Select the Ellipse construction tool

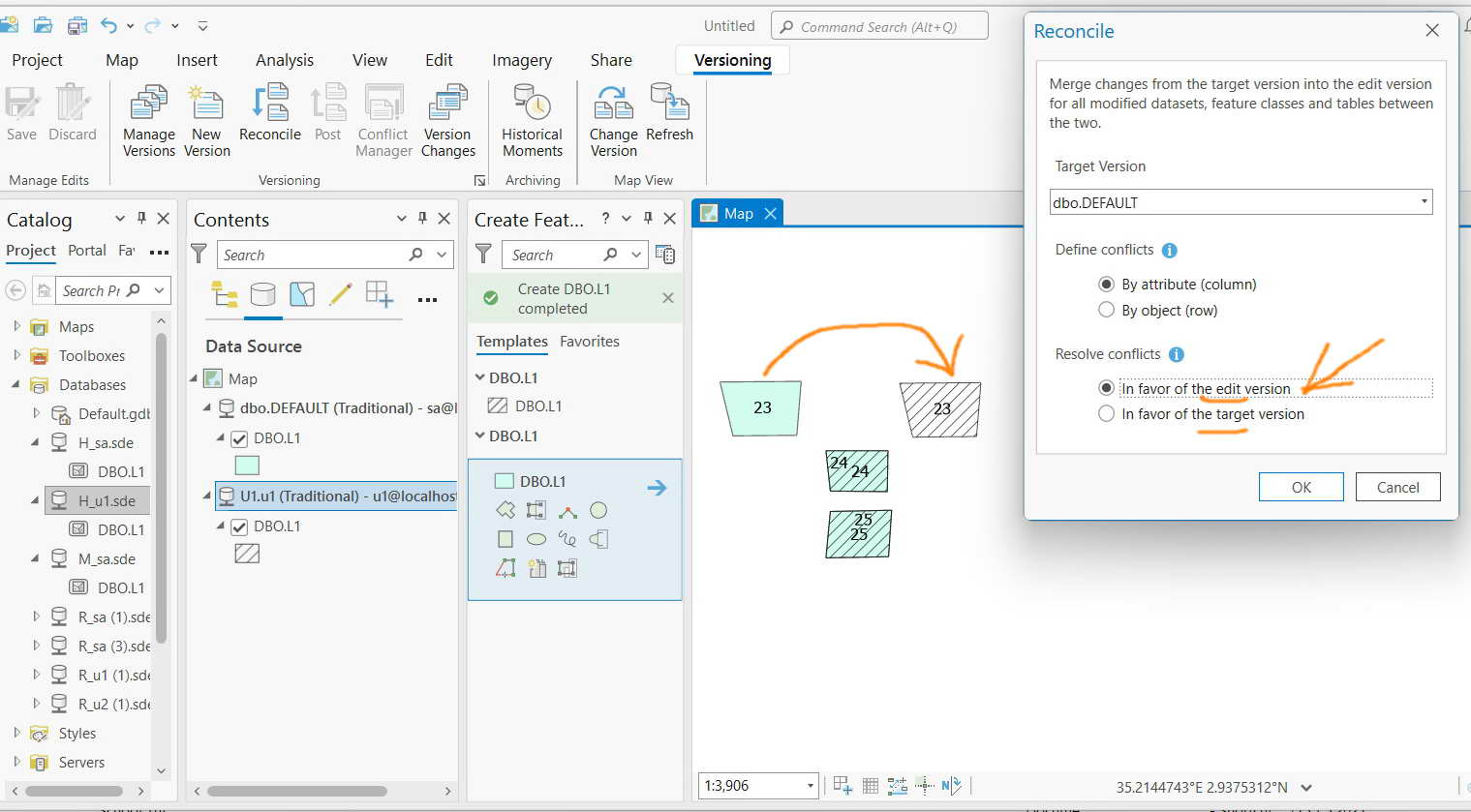536,539
